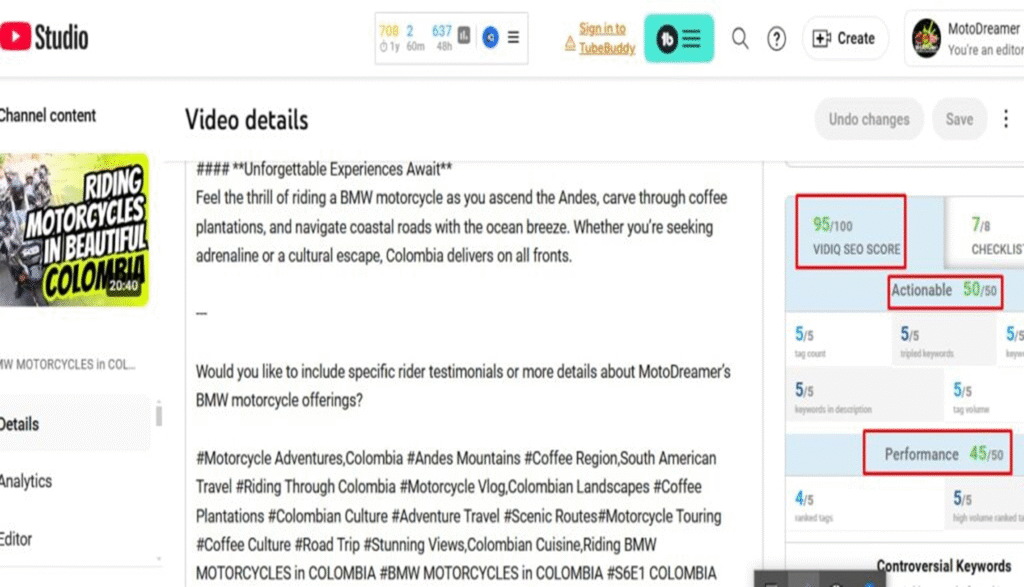Image resolution: width=1024 pixels, height=587 pixels.
Task: Click the Performance 45/50 score
Action: (938, 452)
